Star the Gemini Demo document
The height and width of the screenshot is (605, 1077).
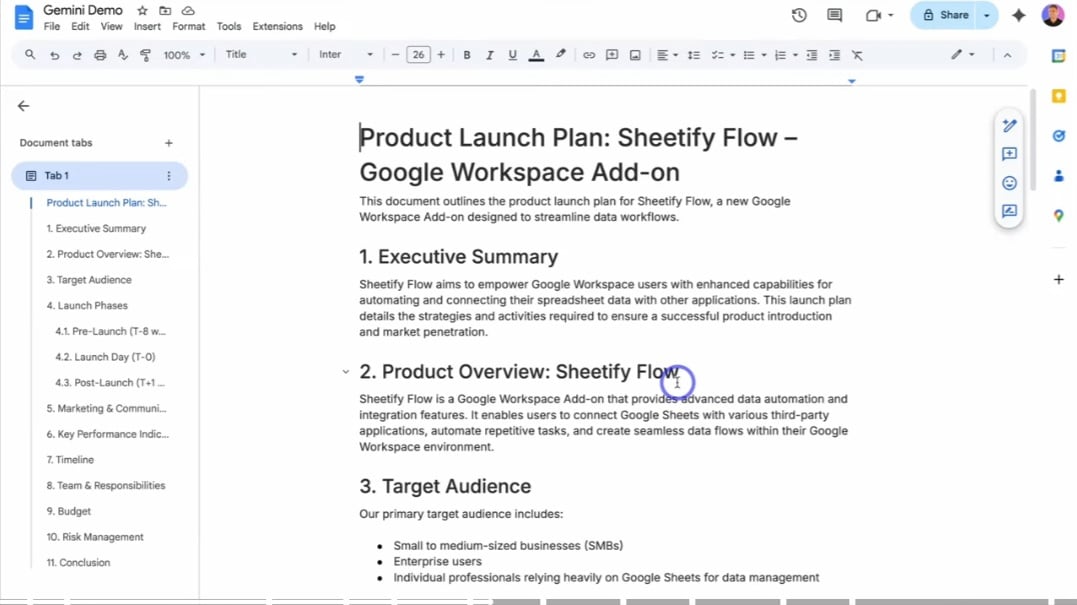[x=142, y=11]
